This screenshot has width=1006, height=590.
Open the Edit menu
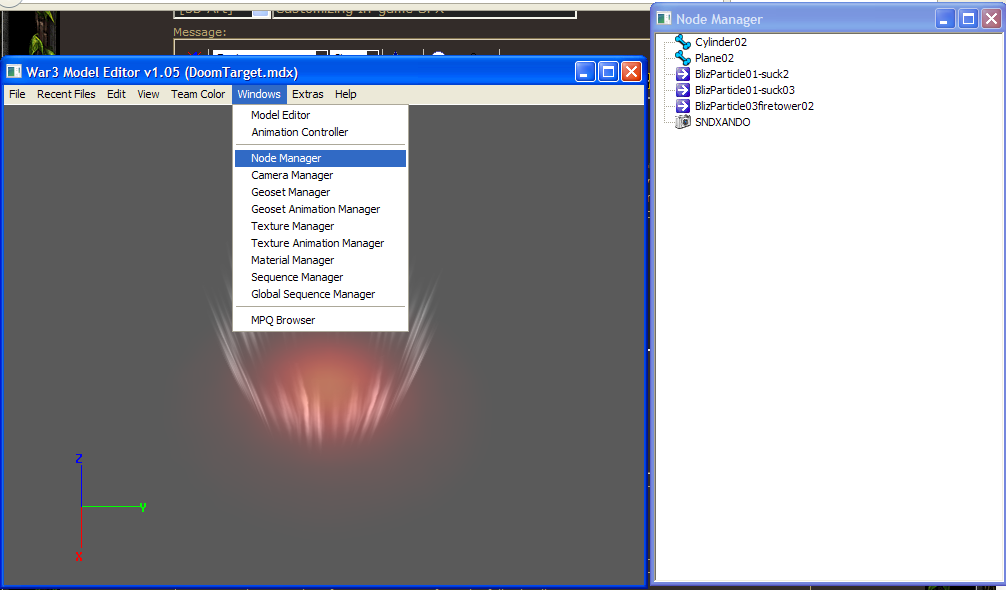tap(116, 94)
